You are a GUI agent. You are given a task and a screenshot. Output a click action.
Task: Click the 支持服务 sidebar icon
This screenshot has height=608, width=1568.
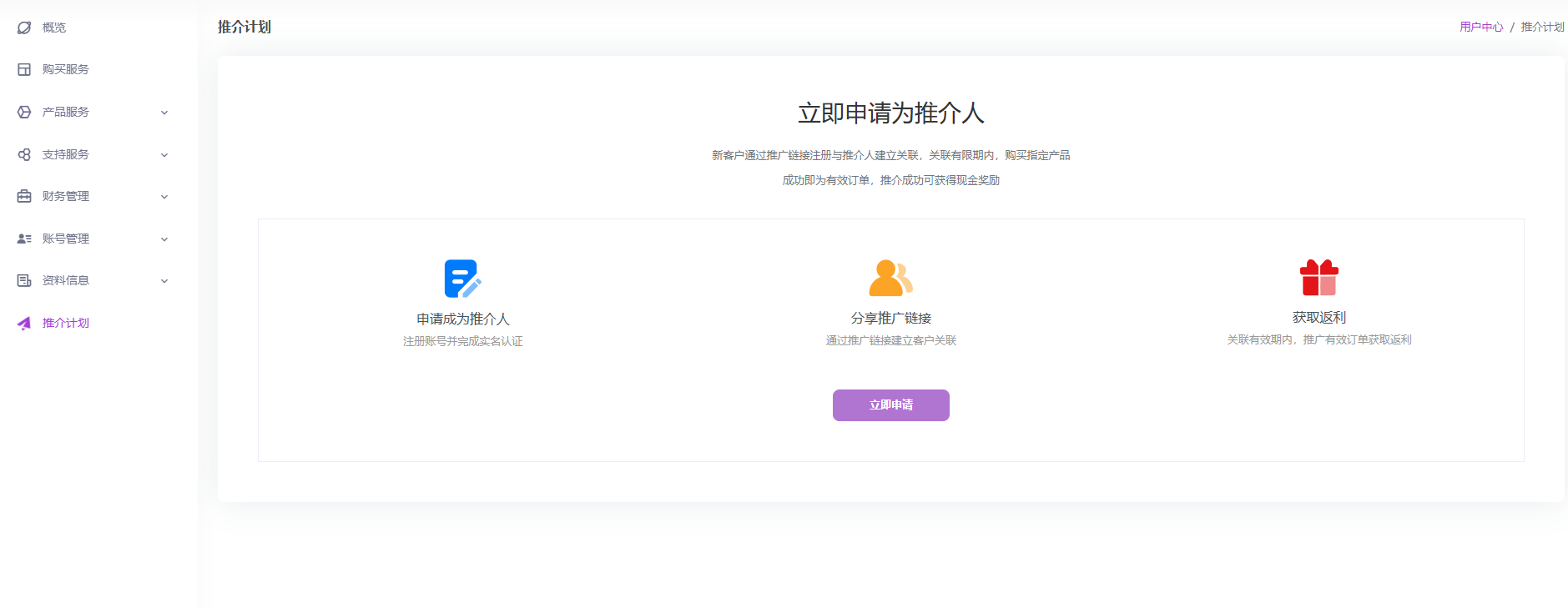click(24, 154)
